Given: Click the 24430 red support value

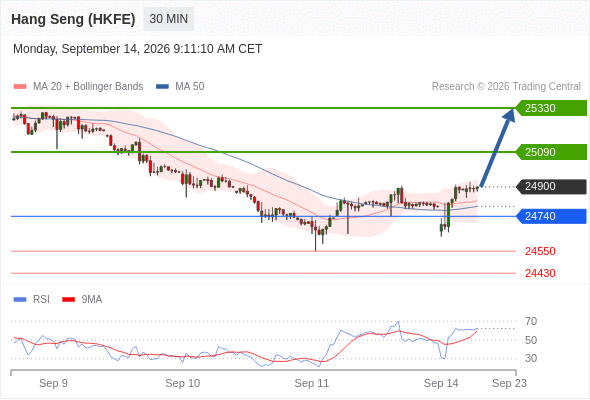Looking at the screenshot, I should (540, 273).
